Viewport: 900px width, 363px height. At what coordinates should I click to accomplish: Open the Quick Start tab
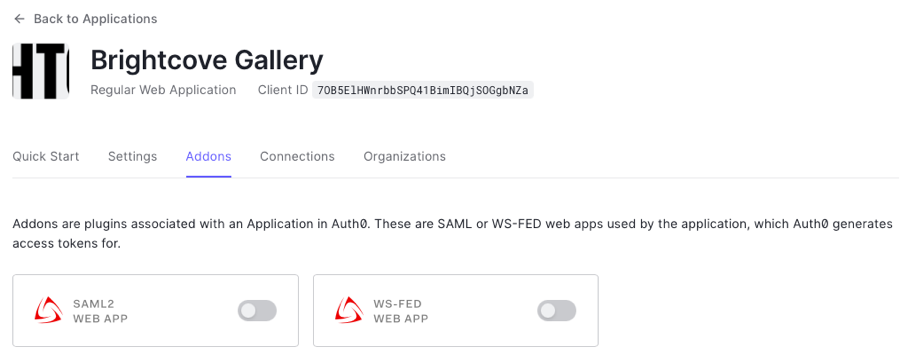tap(46, 157)
